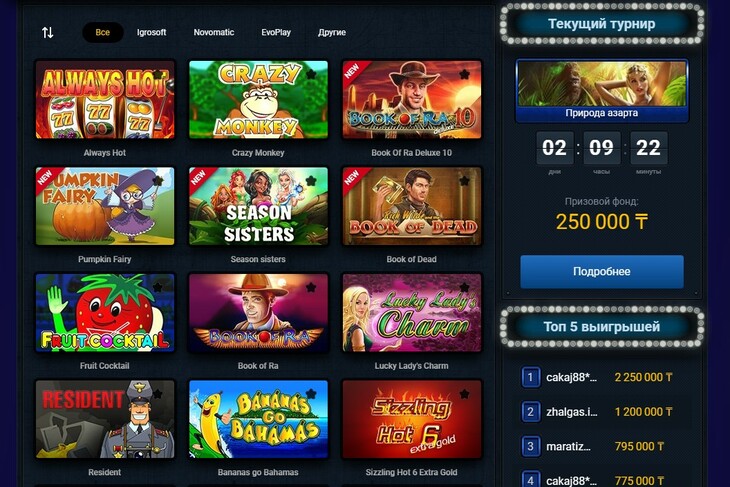Launch the Lucky Lady's Charm game

(x=412, y=312)
